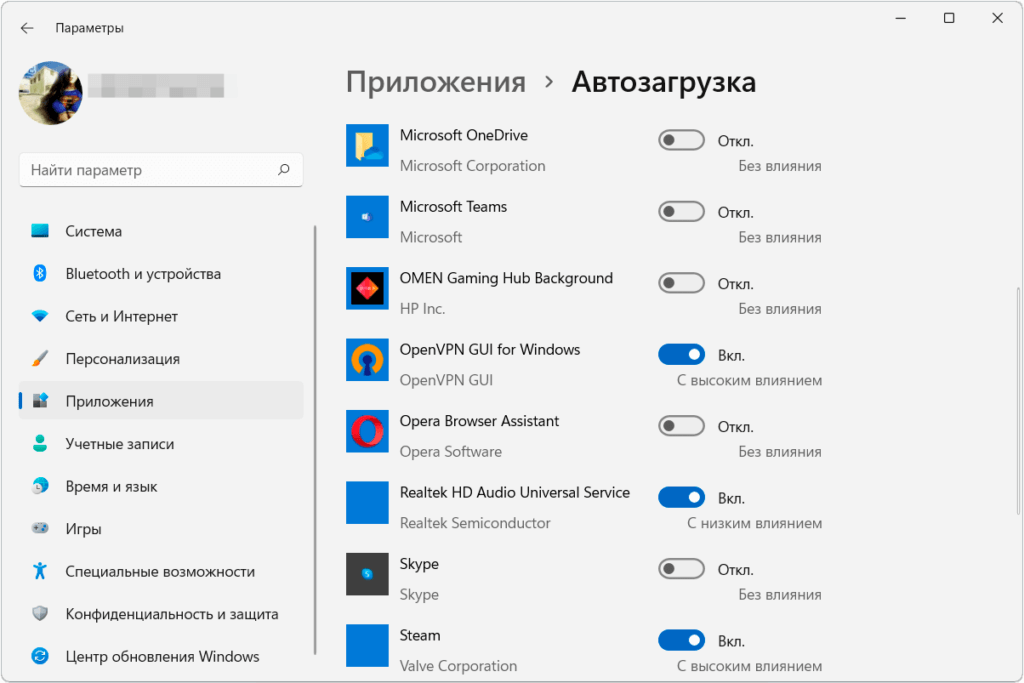1024x683 pixels.
Task: Turn off Steam startup switch
Action: pos(681,641)
